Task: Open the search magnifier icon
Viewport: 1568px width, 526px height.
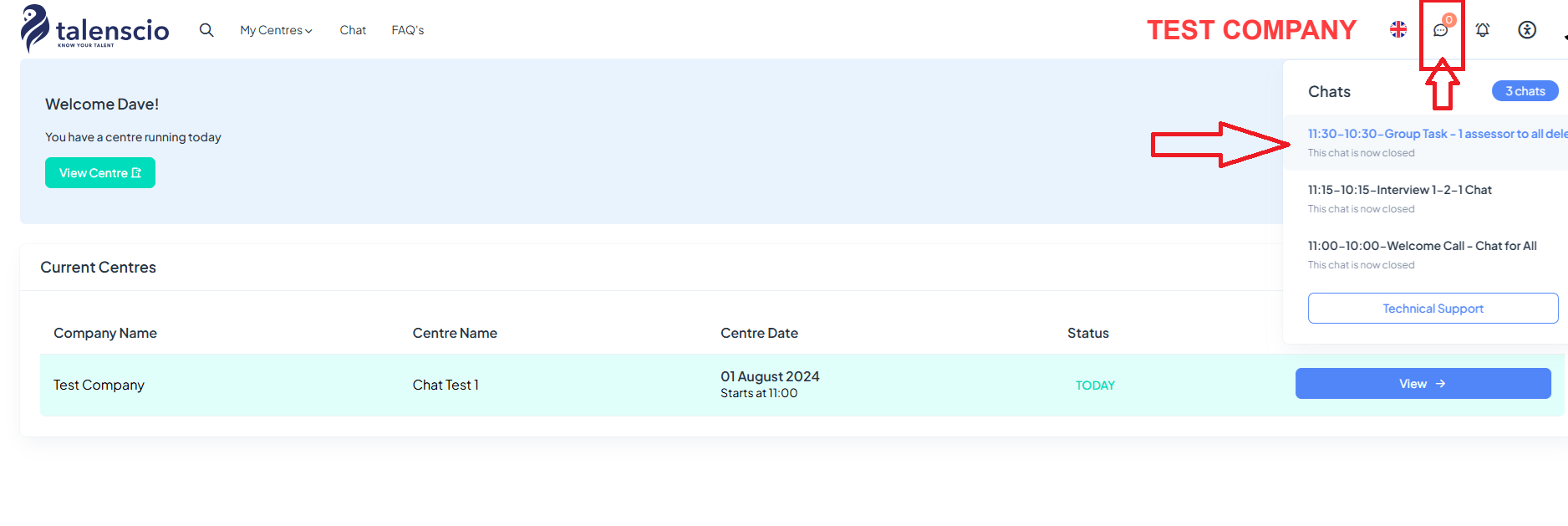Action: pyautogui.click(x=206, y=30)
